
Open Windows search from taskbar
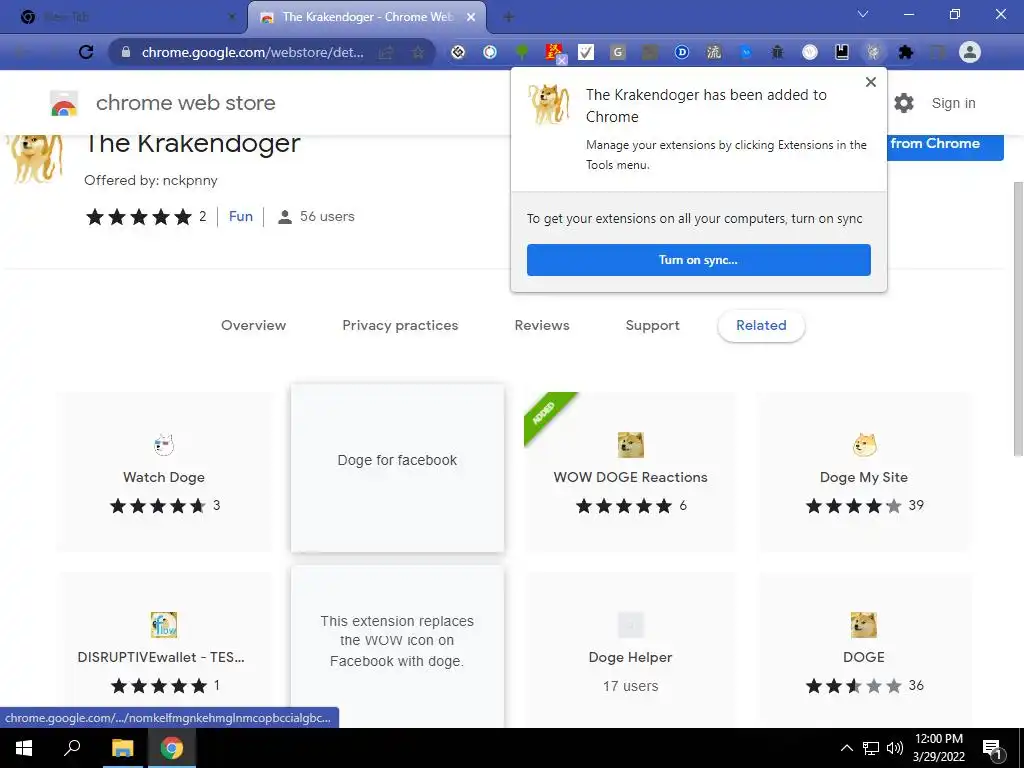72,748
